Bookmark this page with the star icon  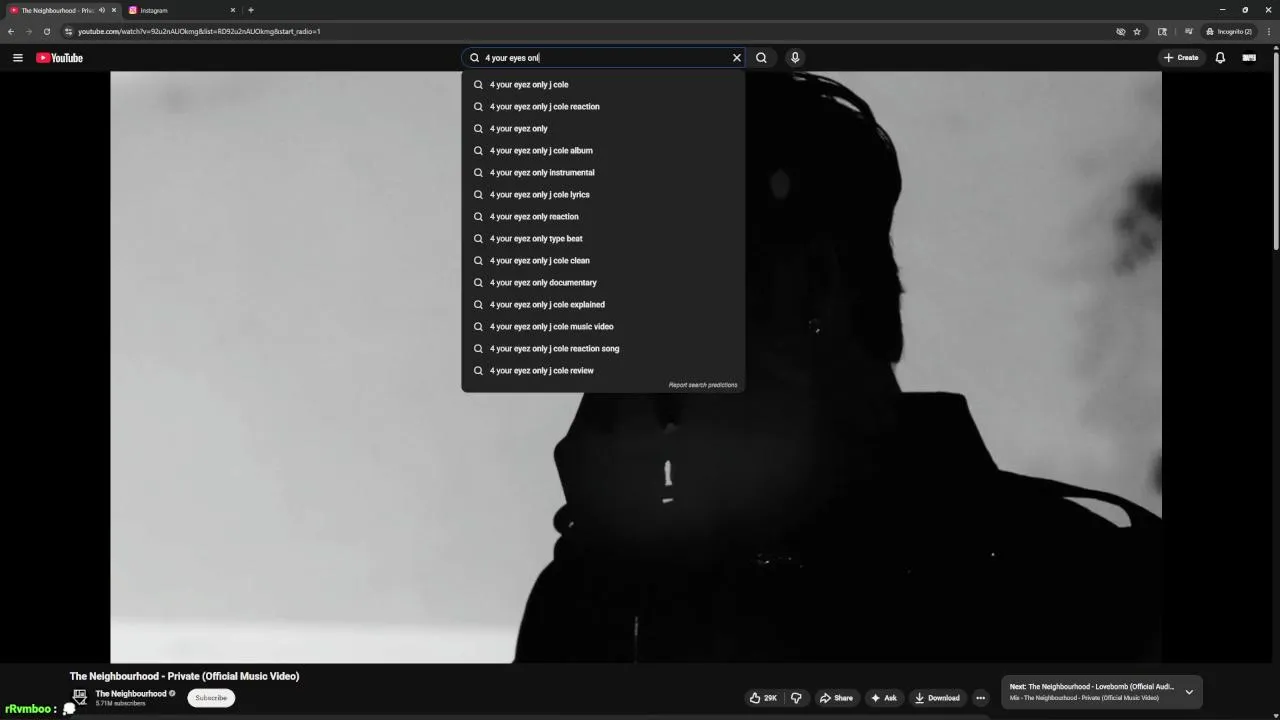coord(1137,31)
